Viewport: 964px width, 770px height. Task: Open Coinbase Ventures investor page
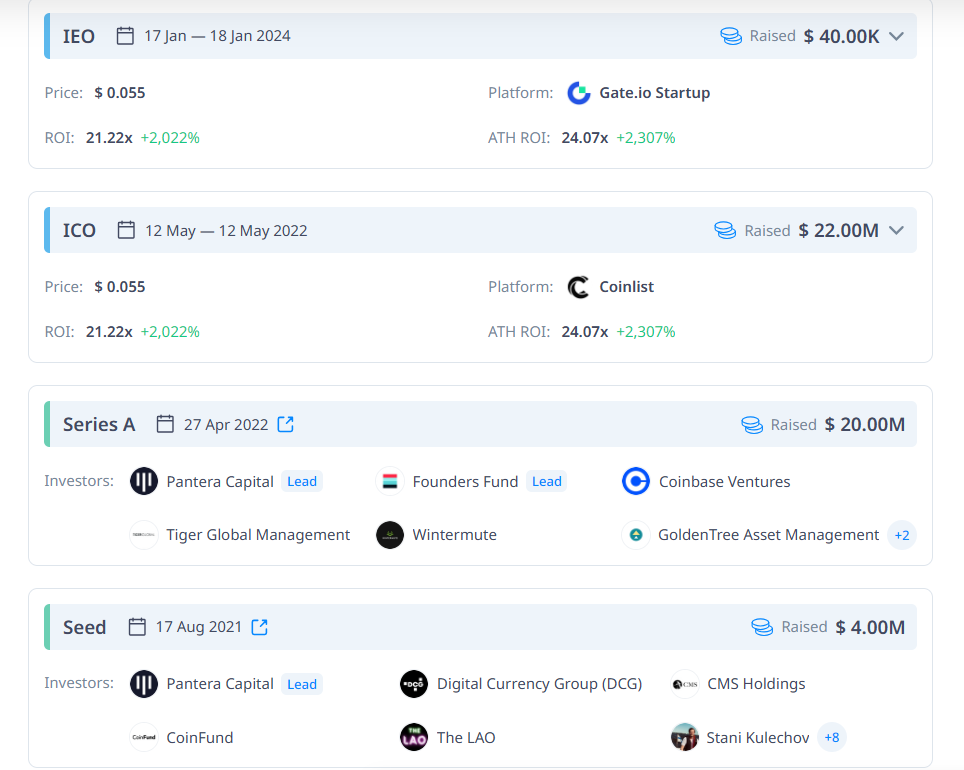coord(725,482)
